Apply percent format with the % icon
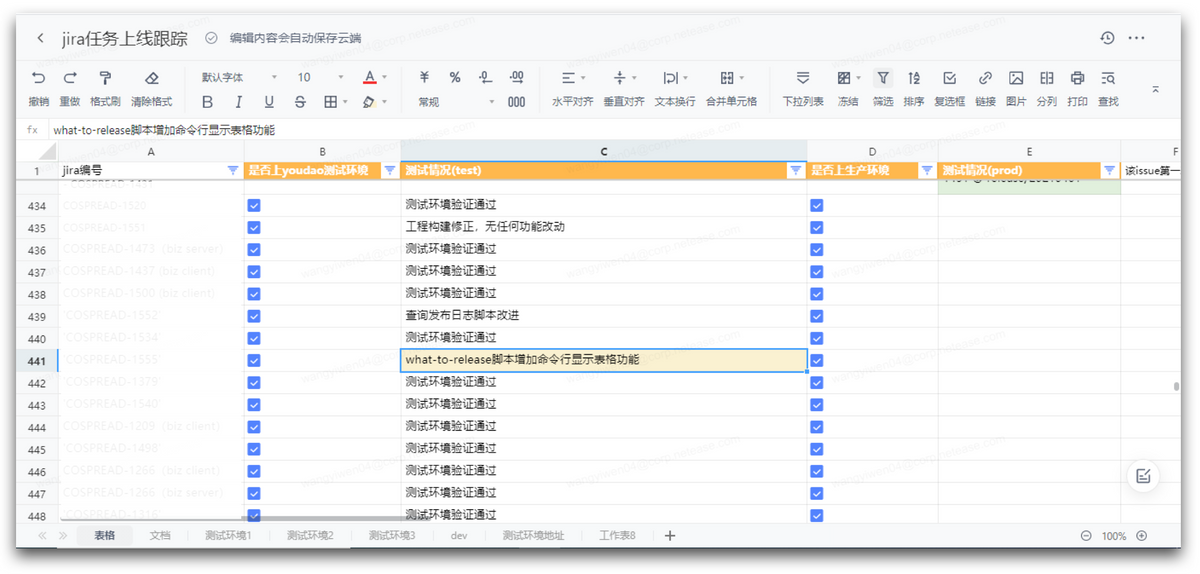This screenshot has height=574, width=1200. point(455,77)
